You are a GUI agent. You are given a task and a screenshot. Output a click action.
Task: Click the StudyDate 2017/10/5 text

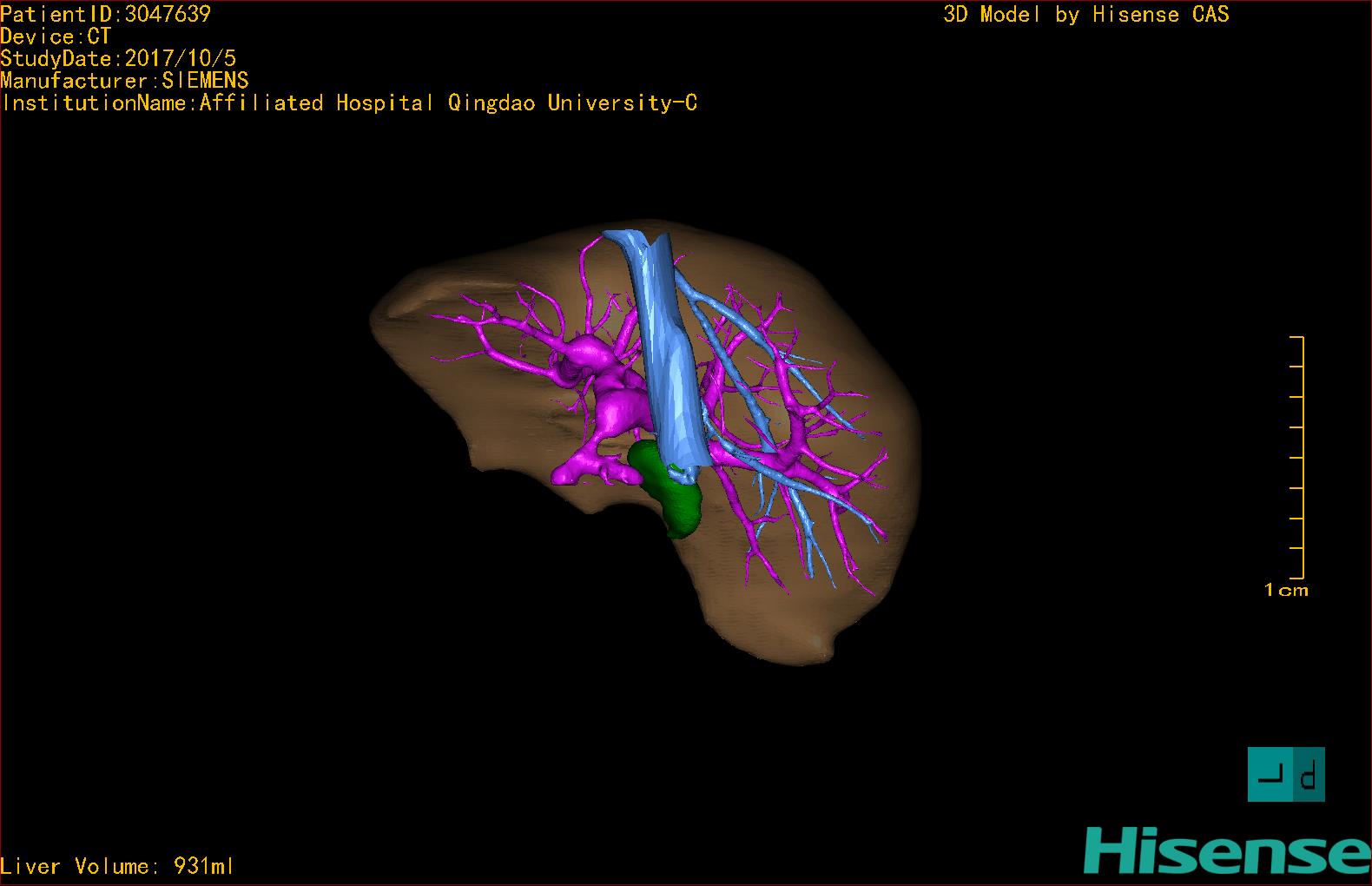tap(118, 59)
